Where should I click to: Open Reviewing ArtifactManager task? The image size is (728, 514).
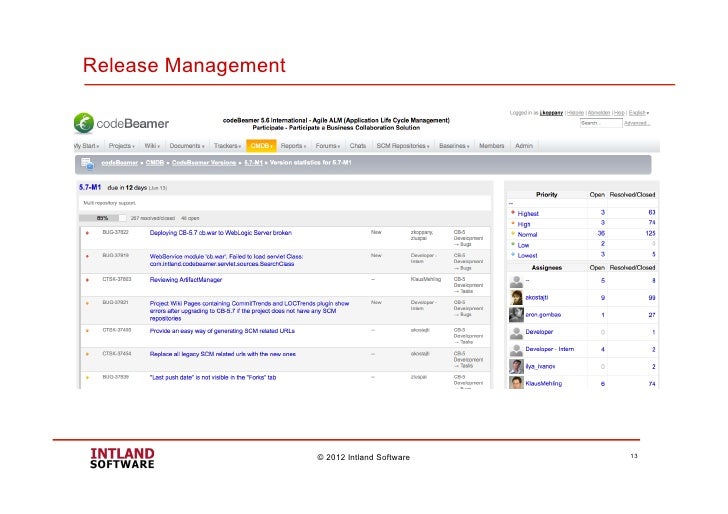point(186,280)
